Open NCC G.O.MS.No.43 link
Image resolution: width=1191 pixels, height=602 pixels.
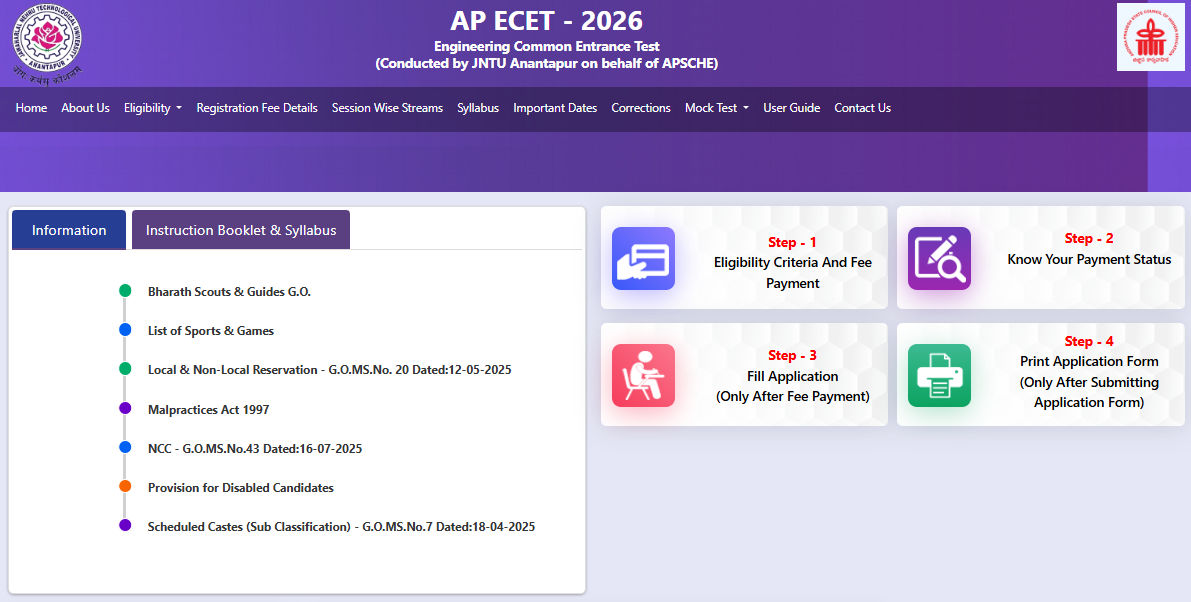pyautogui.click(x=254, y=449)
